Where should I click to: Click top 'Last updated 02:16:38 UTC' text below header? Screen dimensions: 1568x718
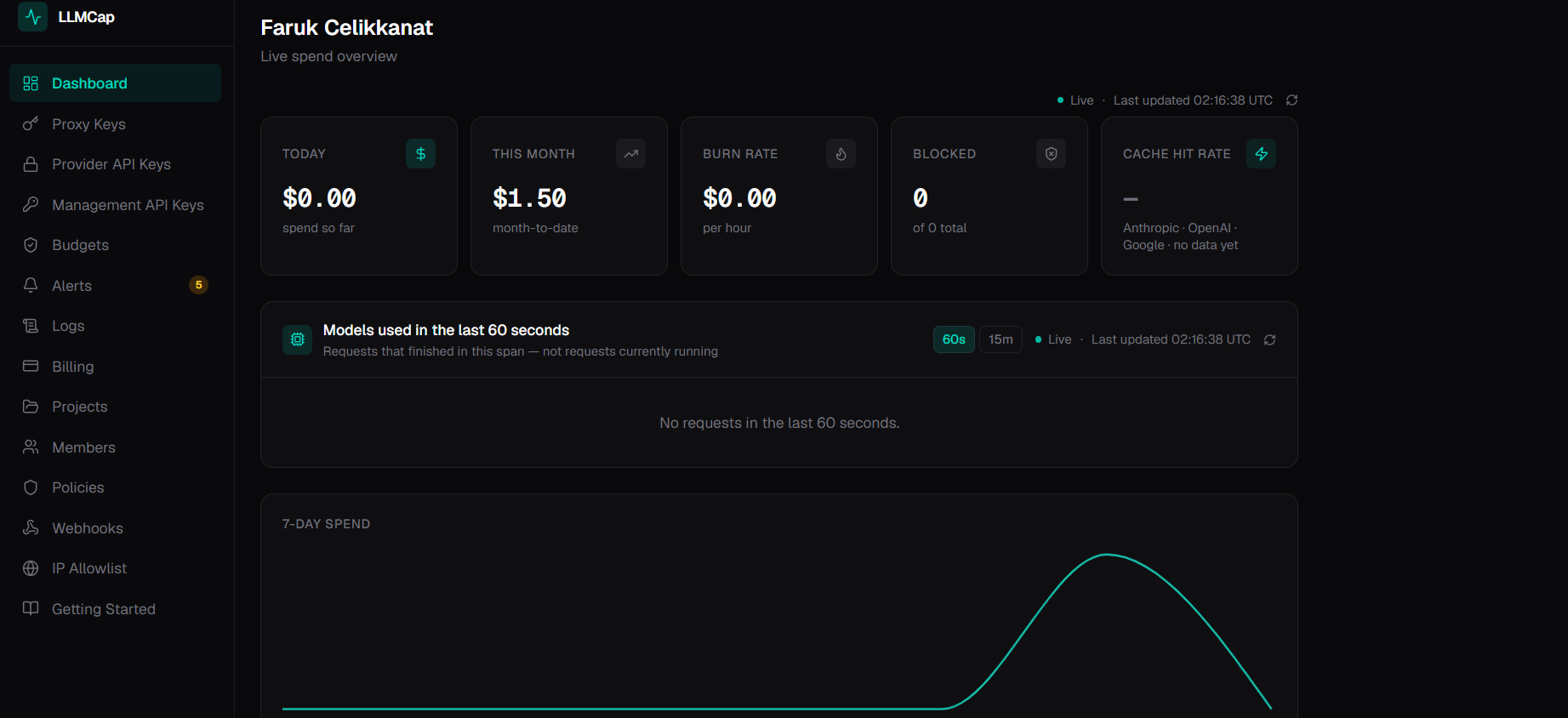pyautogui.click(x=1193, y=100)
